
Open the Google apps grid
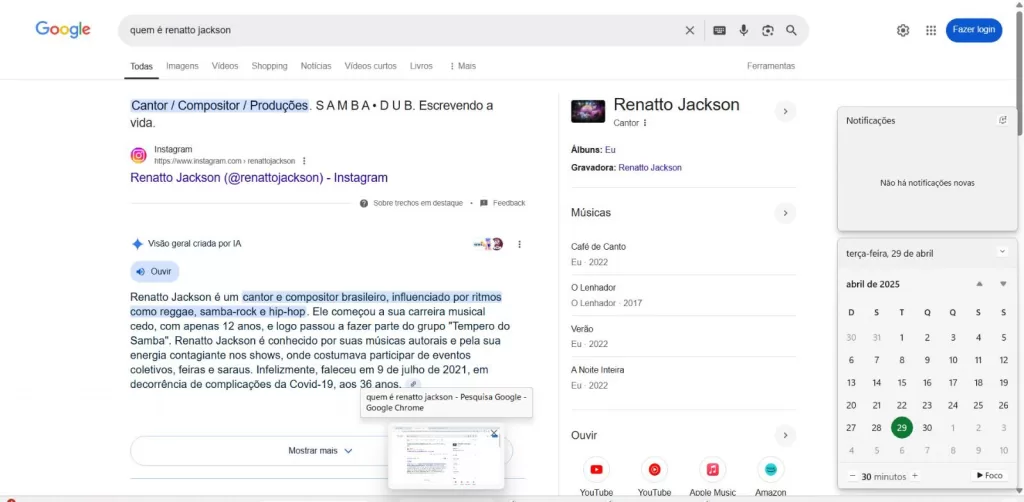click(x=931, y=30)
